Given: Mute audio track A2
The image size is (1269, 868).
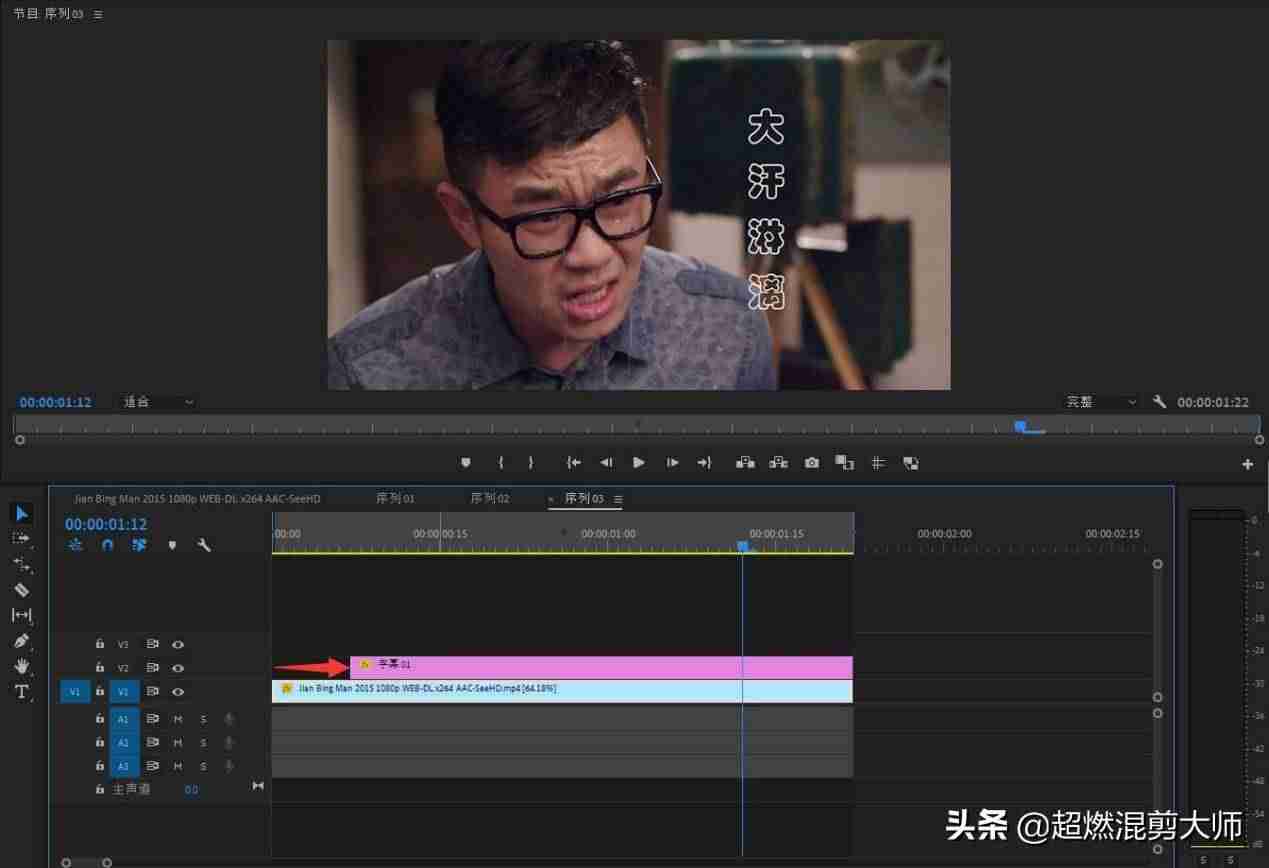Looking at the screenshot, I should [178, 743].
